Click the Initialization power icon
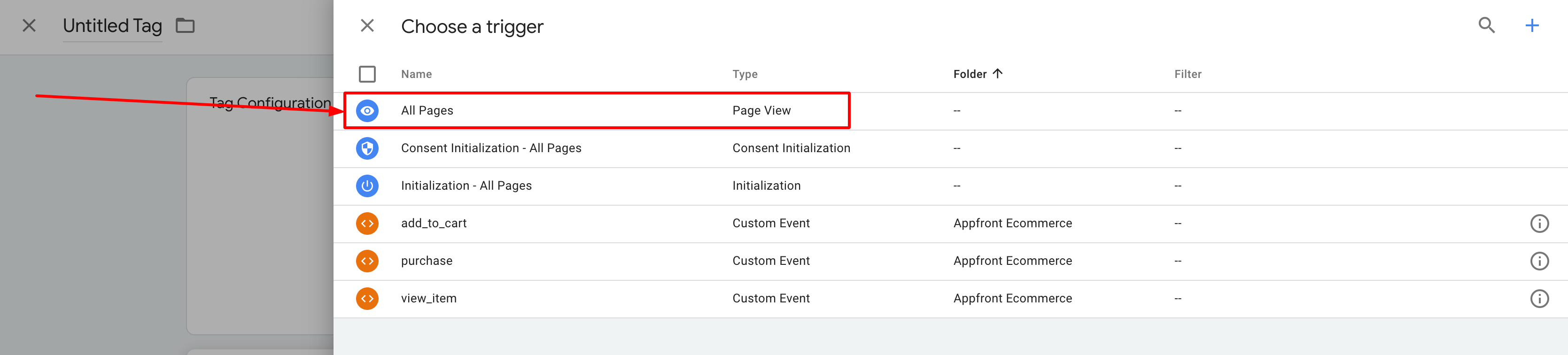Screen dimensions: 1568x355 pos(367,186)
